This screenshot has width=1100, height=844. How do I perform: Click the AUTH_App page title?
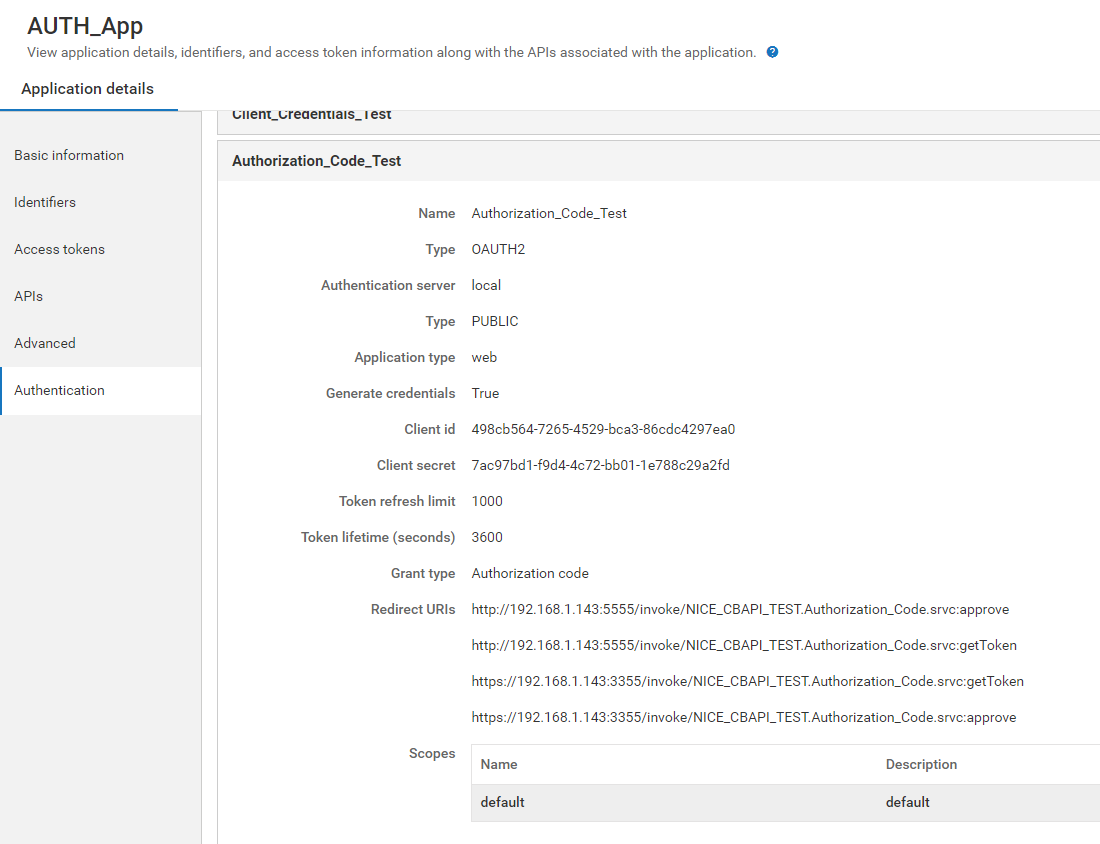coord(85,26)
